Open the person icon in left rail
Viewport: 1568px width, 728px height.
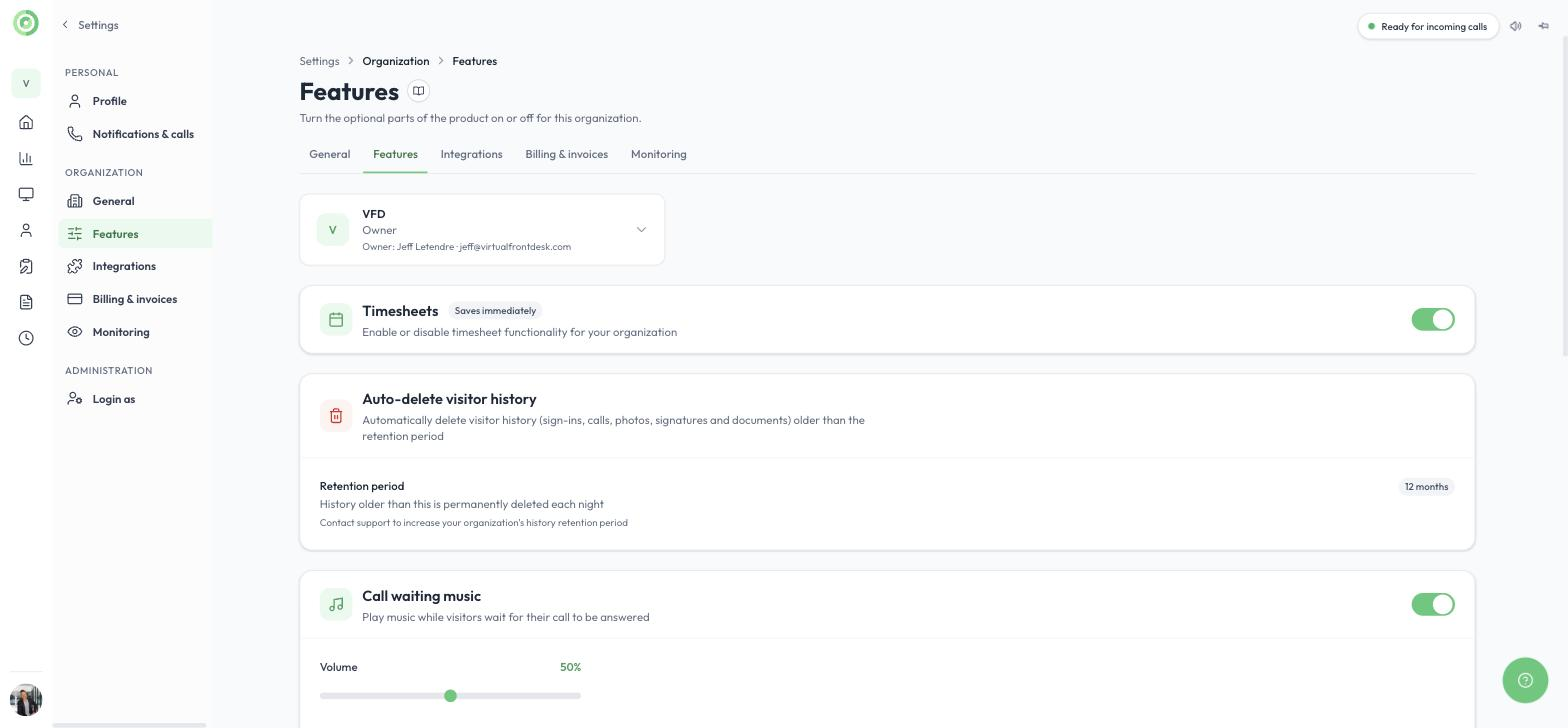[x=26, y=231]
